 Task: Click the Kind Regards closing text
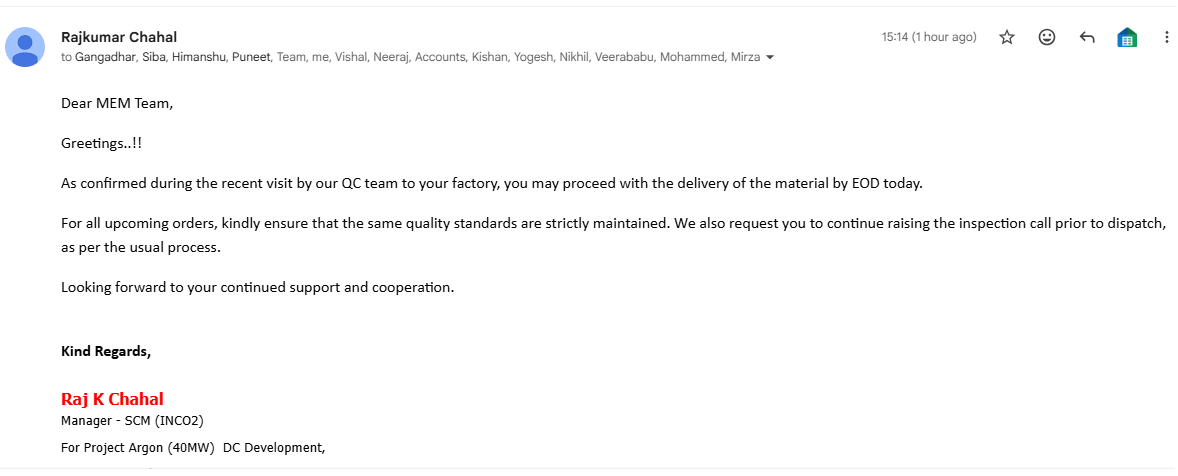click(105, 351)
